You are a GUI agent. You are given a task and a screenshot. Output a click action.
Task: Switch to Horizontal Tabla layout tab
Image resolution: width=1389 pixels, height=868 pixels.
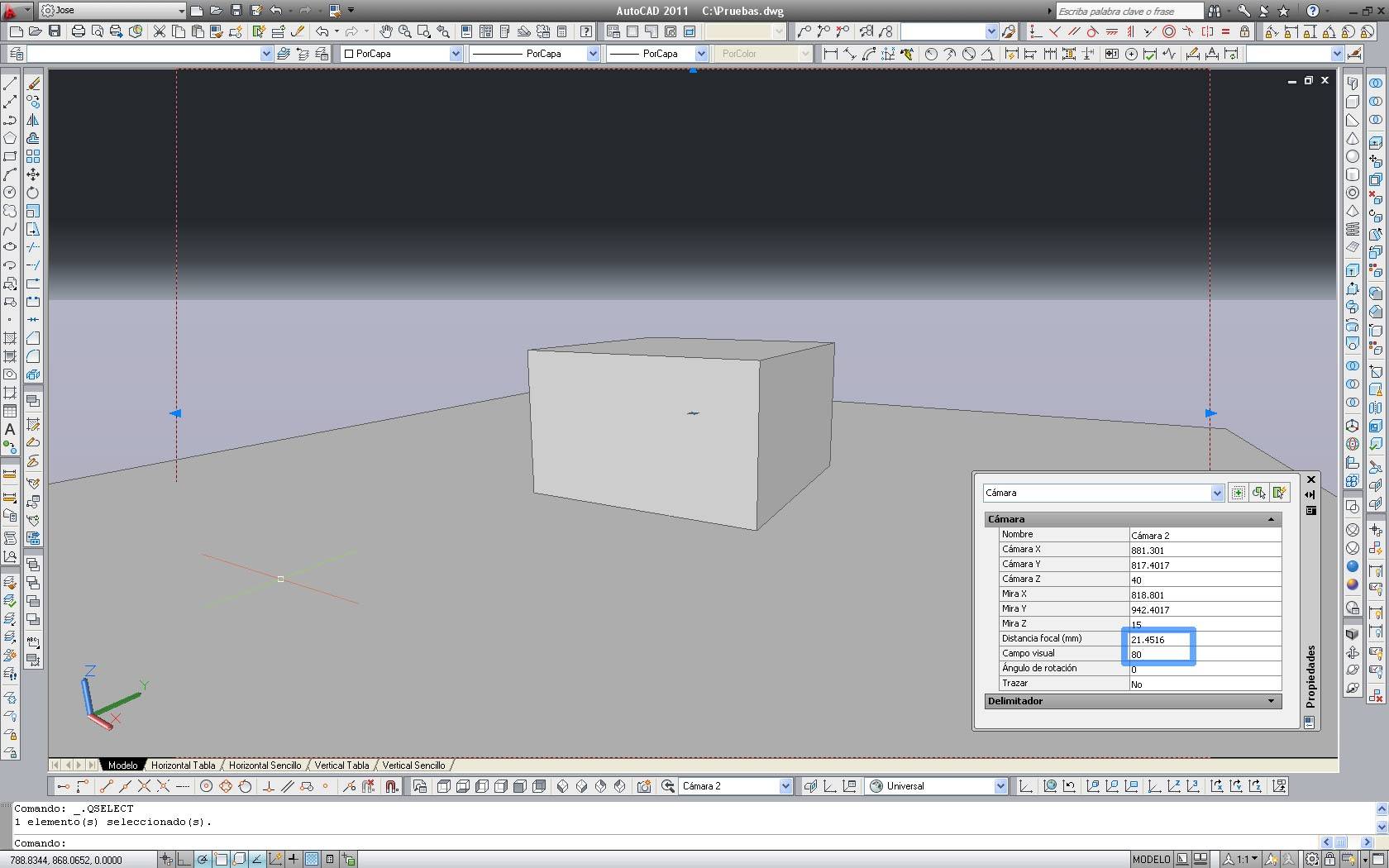(x=183, y=765)
